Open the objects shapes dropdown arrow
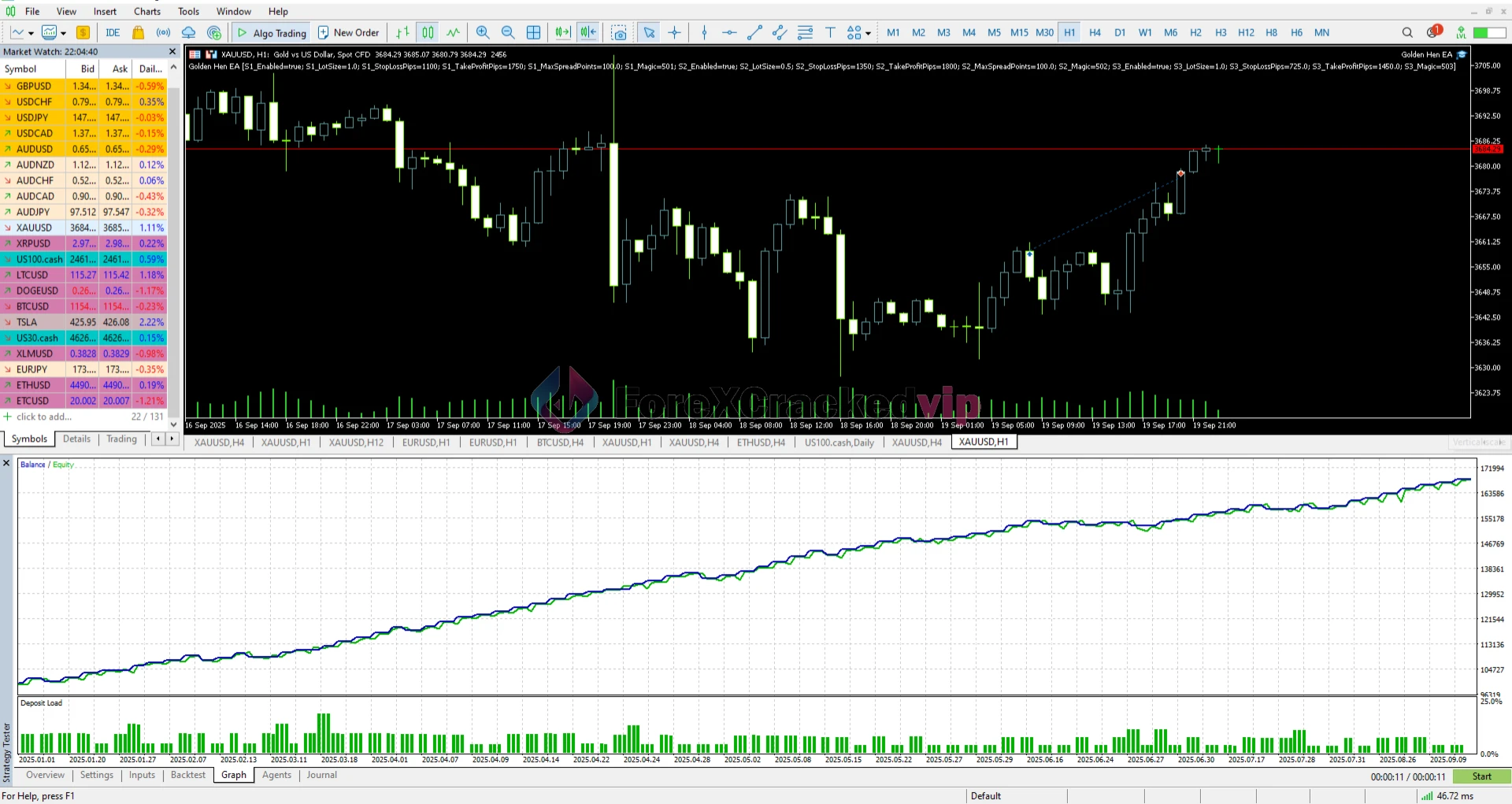This screenshot has height=804, width=1512. click(868, 33)
